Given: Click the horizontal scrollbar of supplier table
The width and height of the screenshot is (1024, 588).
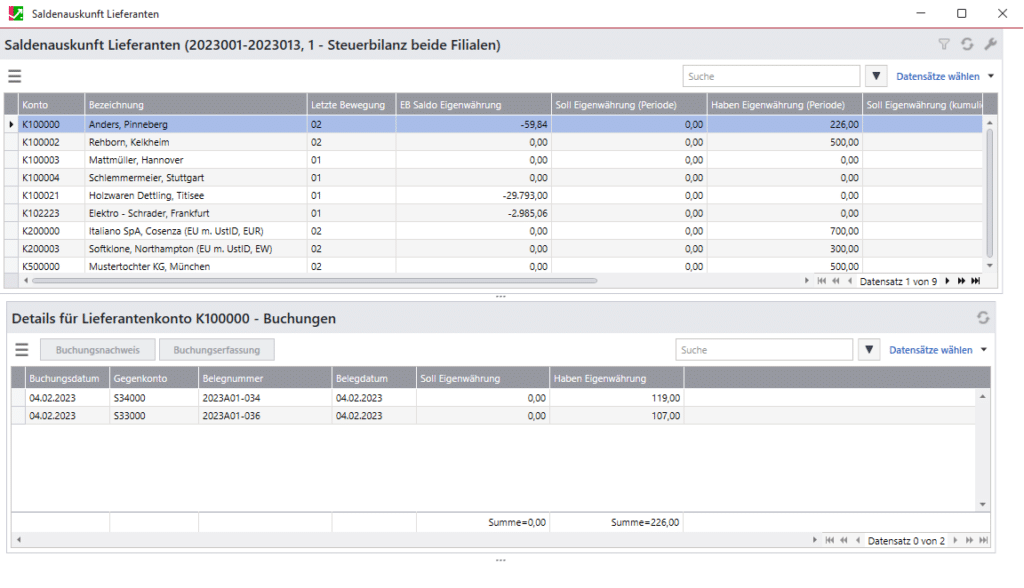Looking at the screenshot, I should tap(315, 281).
